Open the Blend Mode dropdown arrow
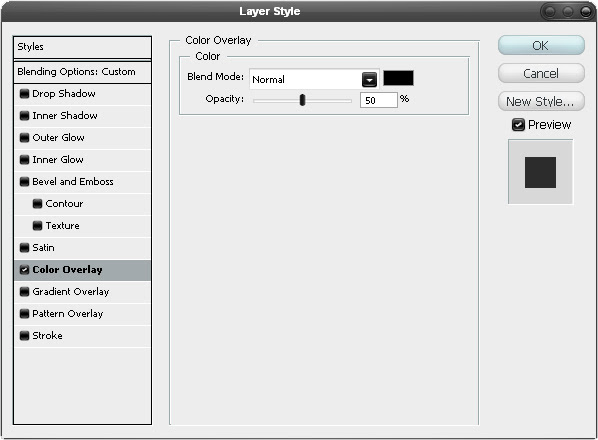The image size is (598, 440). 369,80
